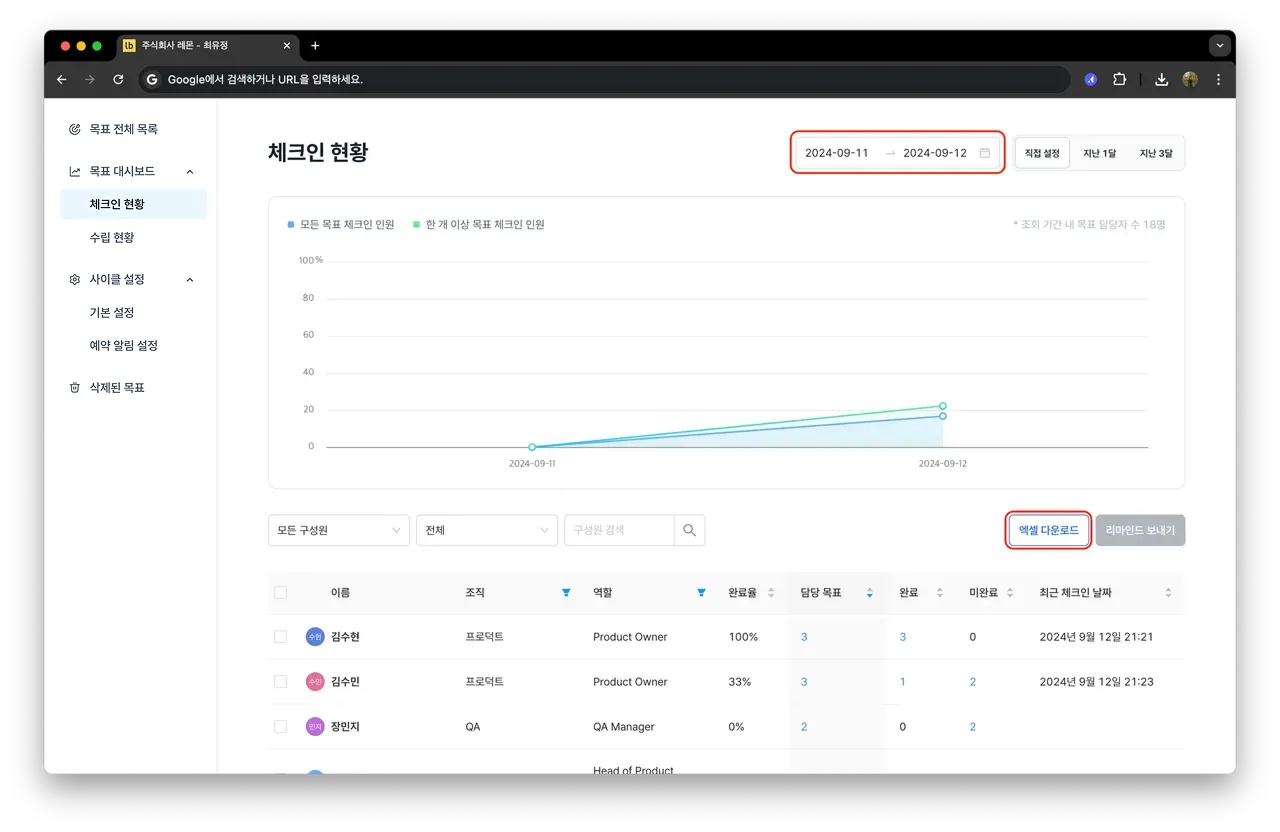Click the browser back arrow
Viewport: 1280px width, 832px height.
tap(62, 80)
